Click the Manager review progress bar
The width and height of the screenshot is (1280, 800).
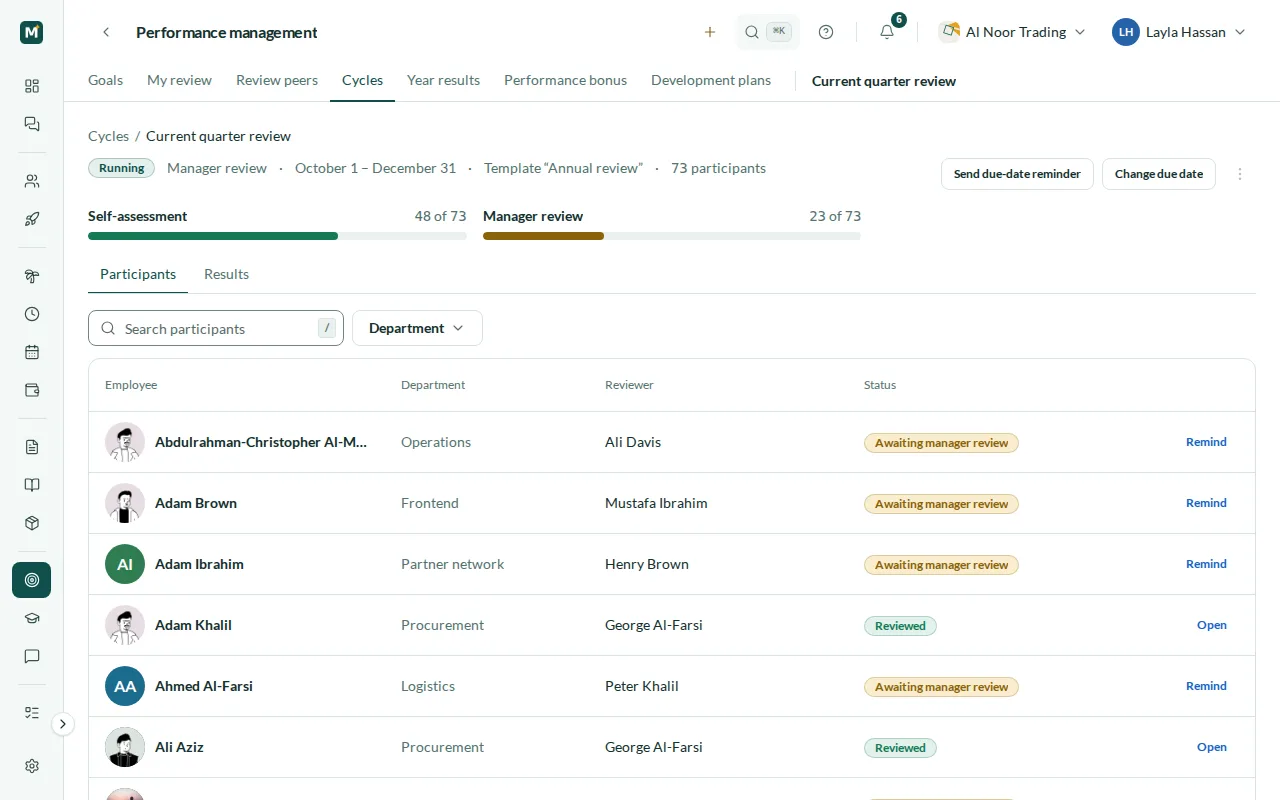[x=672, y=236]
